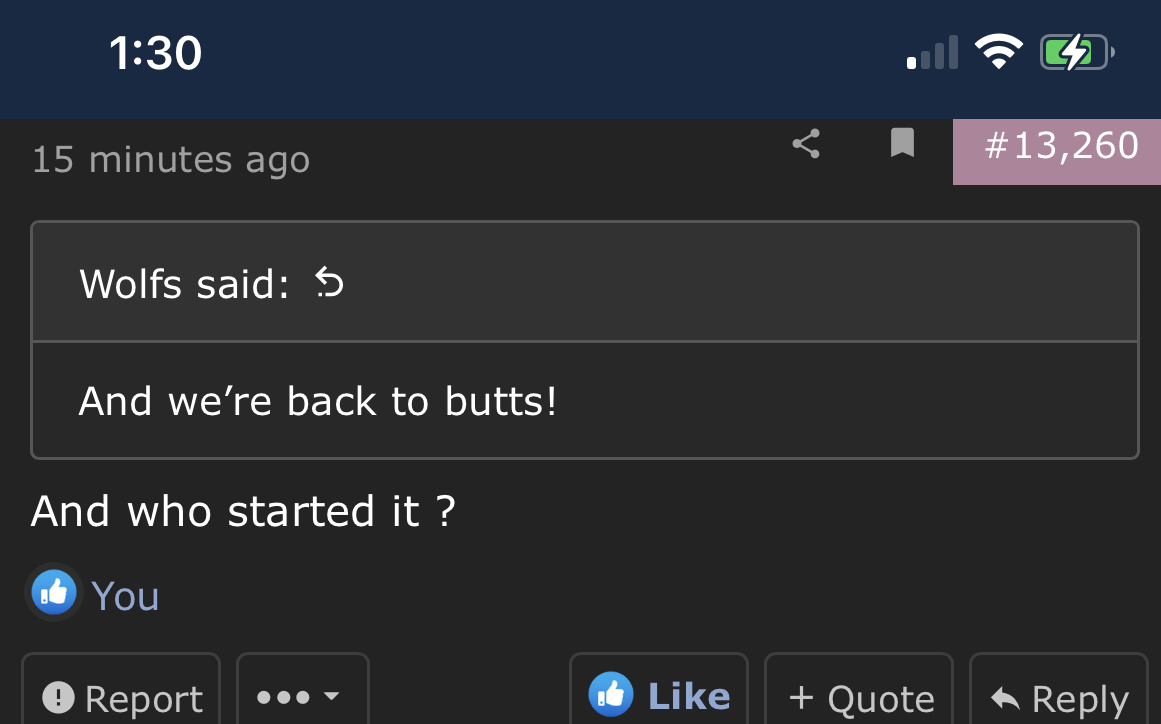The image size is (1161, 724).
Task: Tap the post text "And who started it ?"
Action: 243,512
